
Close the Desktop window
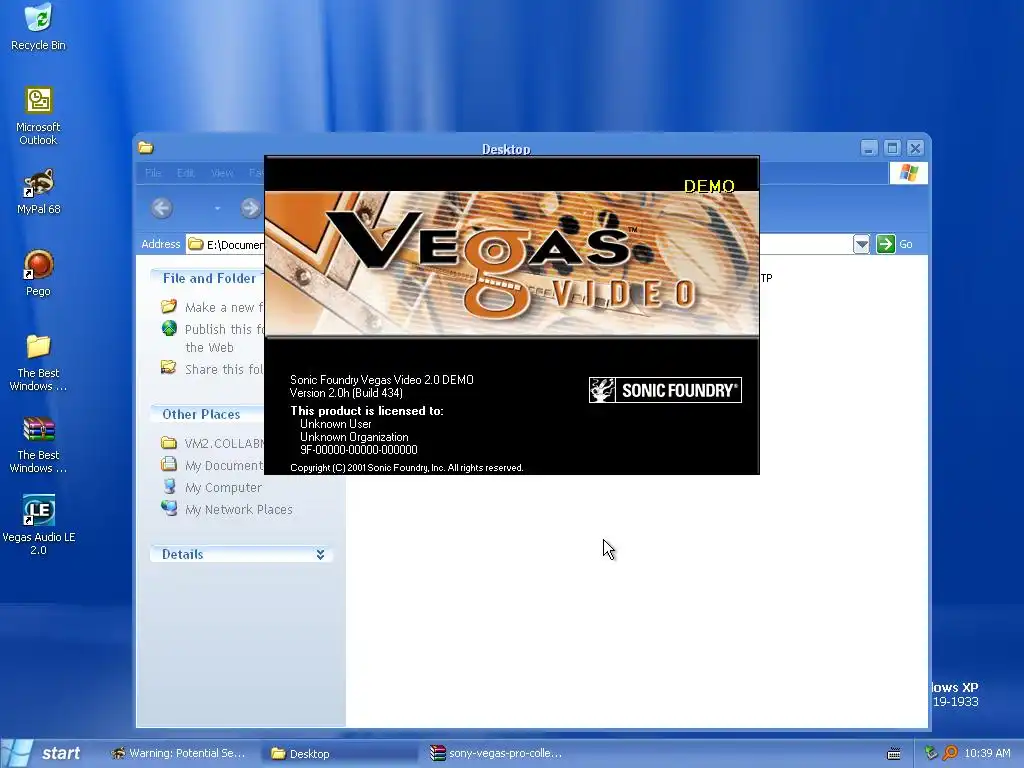pos(916,148)
